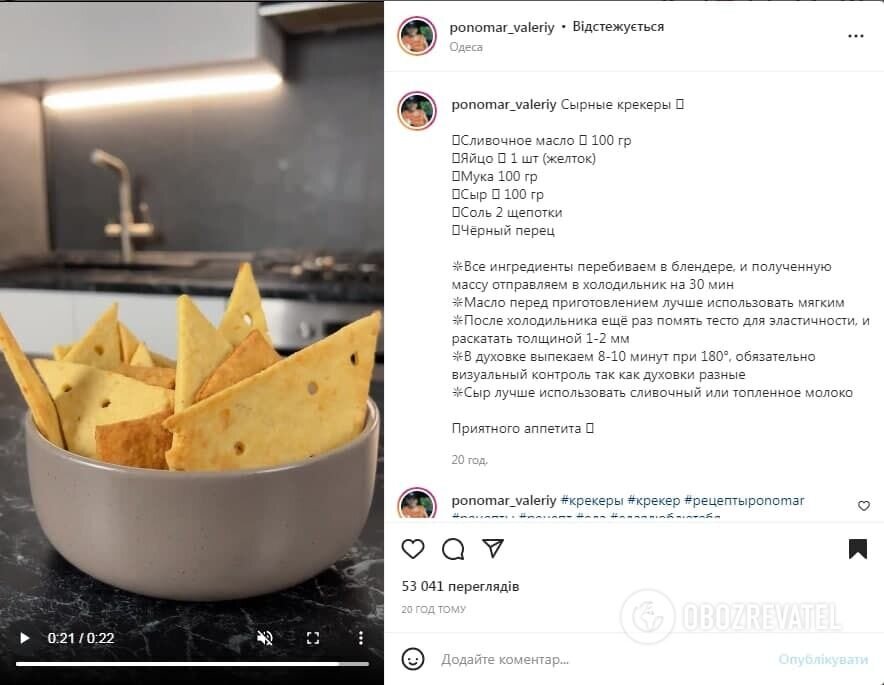Toggle the 'Відстежується' following status

pos(618,26)
